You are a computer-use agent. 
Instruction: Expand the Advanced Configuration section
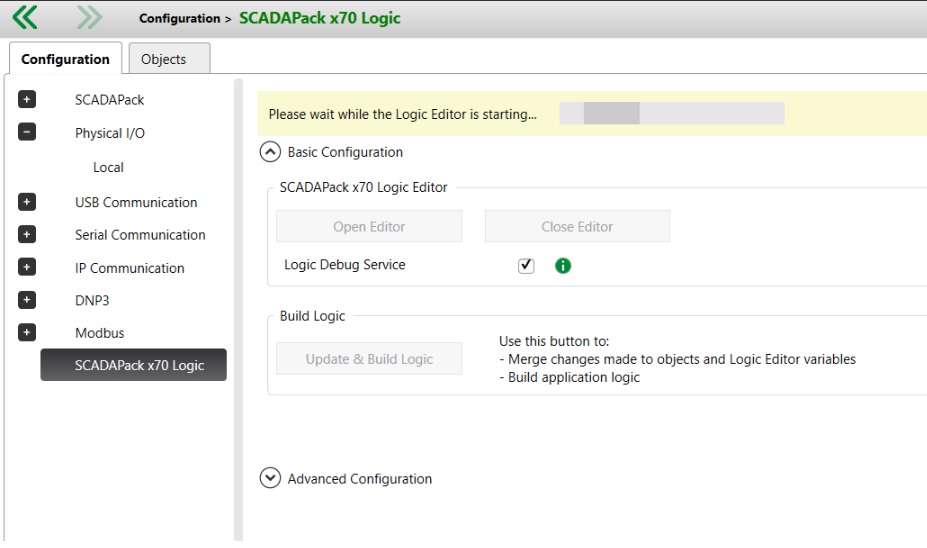tap(270, 478)
